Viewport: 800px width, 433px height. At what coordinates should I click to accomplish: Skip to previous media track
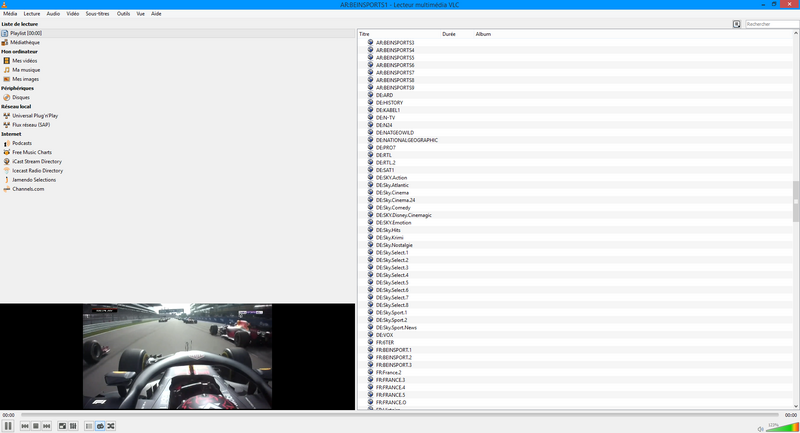click(x=25, y=426)
